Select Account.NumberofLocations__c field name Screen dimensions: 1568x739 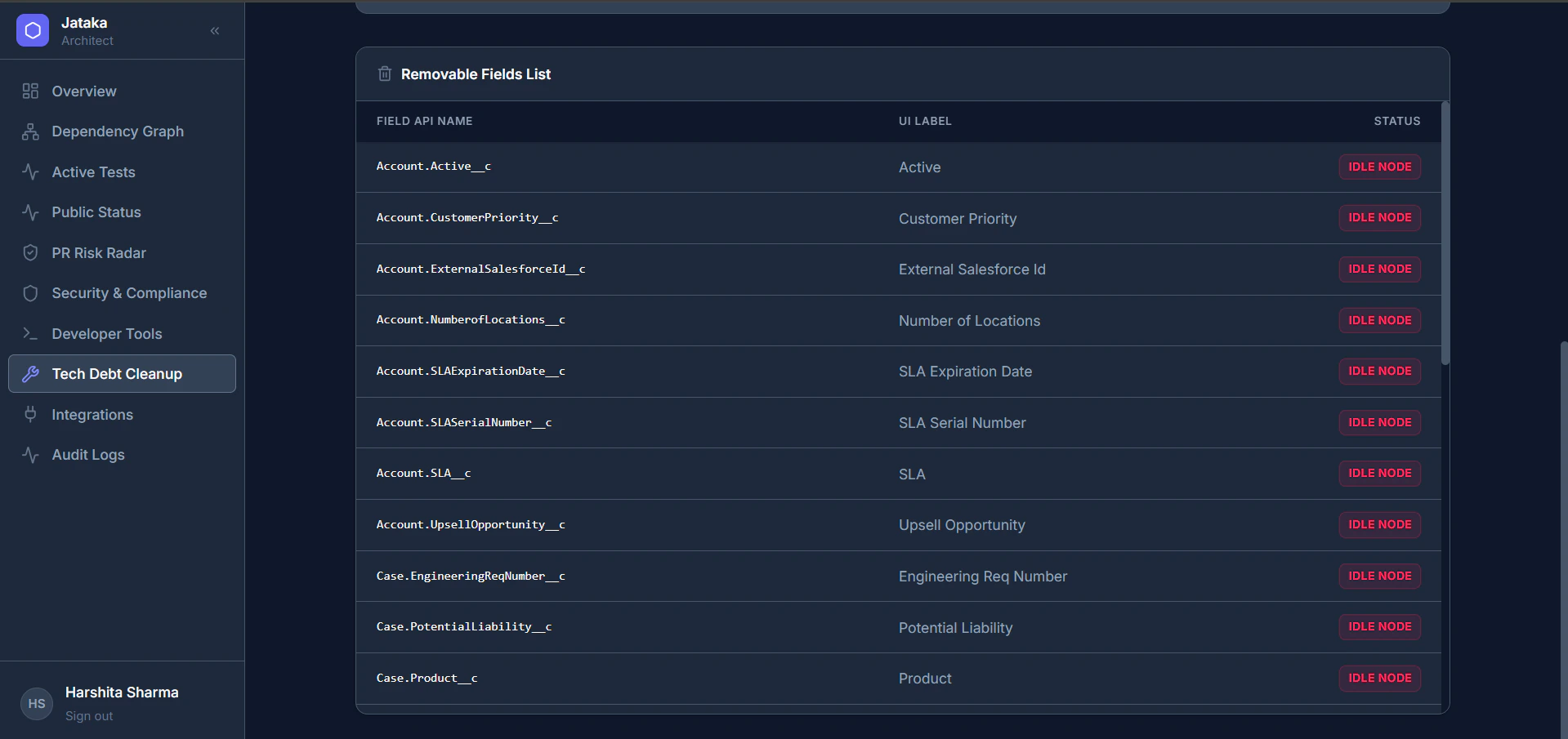click(x=471, y=320)
